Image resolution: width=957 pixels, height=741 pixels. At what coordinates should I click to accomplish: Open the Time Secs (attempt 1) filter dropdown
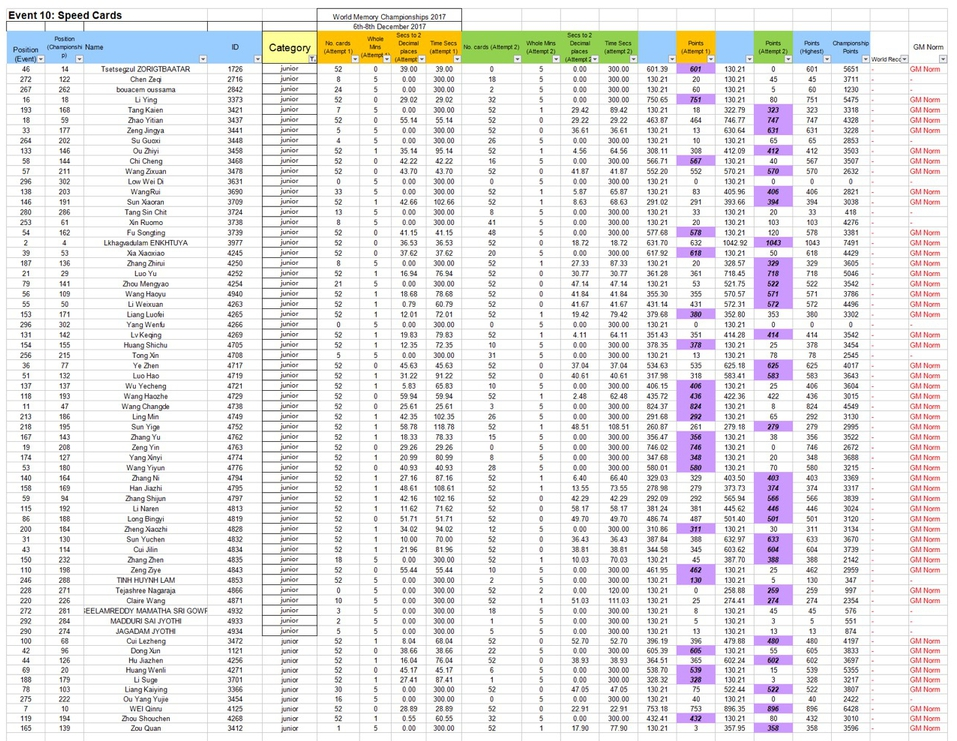[457, 59]
